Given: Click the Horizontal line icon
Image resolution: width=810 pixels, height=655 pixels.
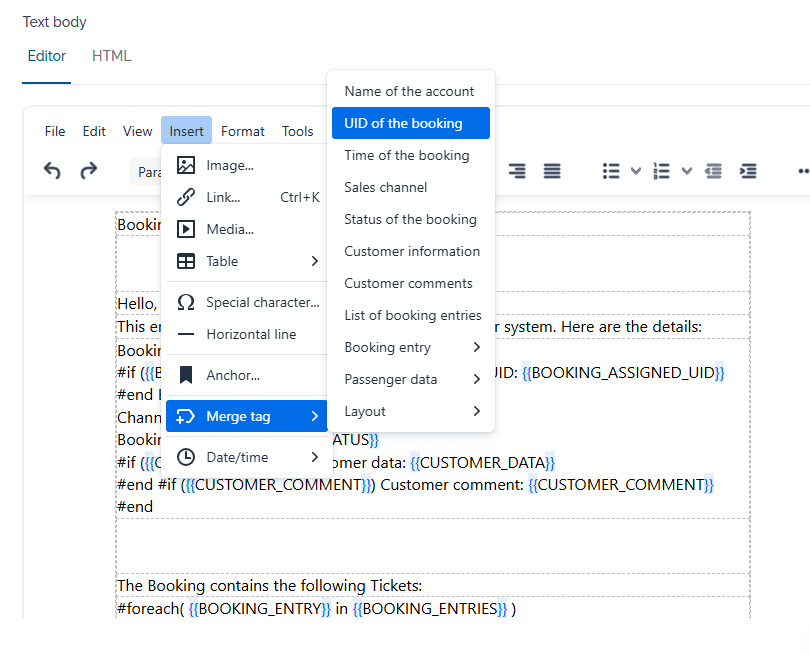Looking at the screenshot, I should click(x=186, y=334).
